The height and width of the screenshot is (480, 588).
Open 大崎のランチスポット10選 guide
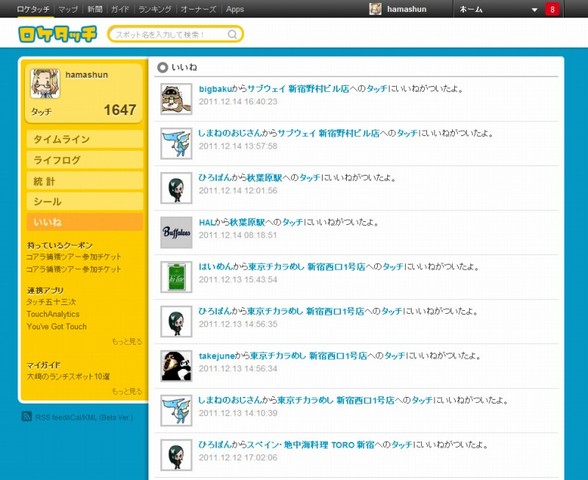pyautogui.click(x=68, y=376)
